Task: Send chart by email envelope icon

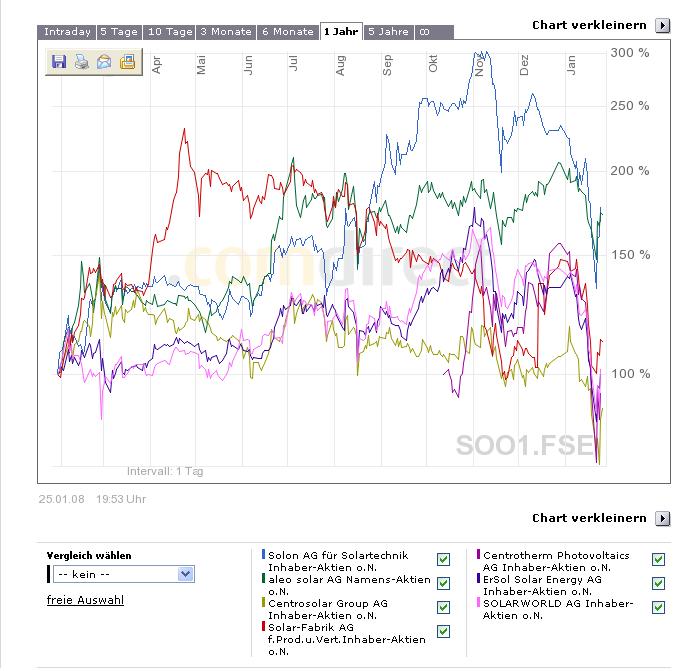Action: click(x=104, y=62)
